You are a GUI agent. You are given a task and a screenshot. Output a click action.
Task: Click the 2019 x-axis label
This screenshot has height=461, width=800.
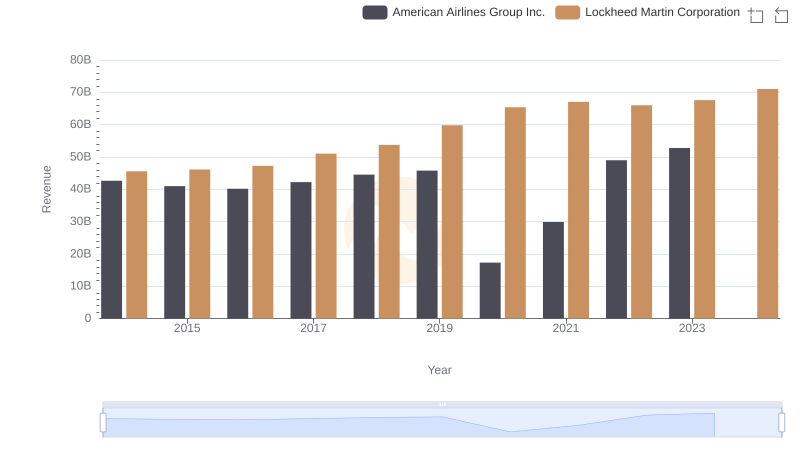[439, 328]
